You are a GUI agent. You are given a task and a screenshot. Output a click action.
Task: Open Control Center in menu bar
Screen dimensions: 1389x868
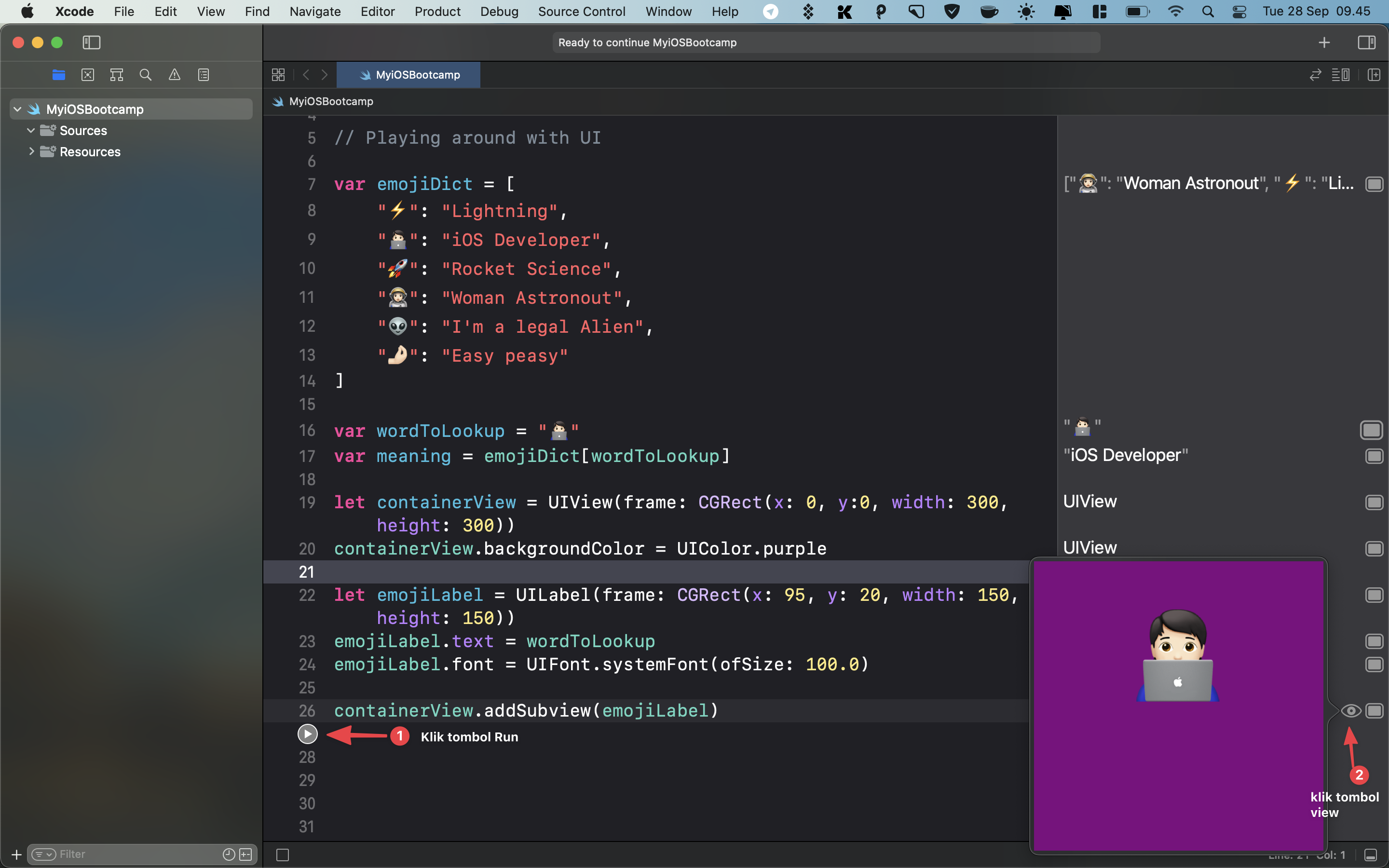(1239, 12)
